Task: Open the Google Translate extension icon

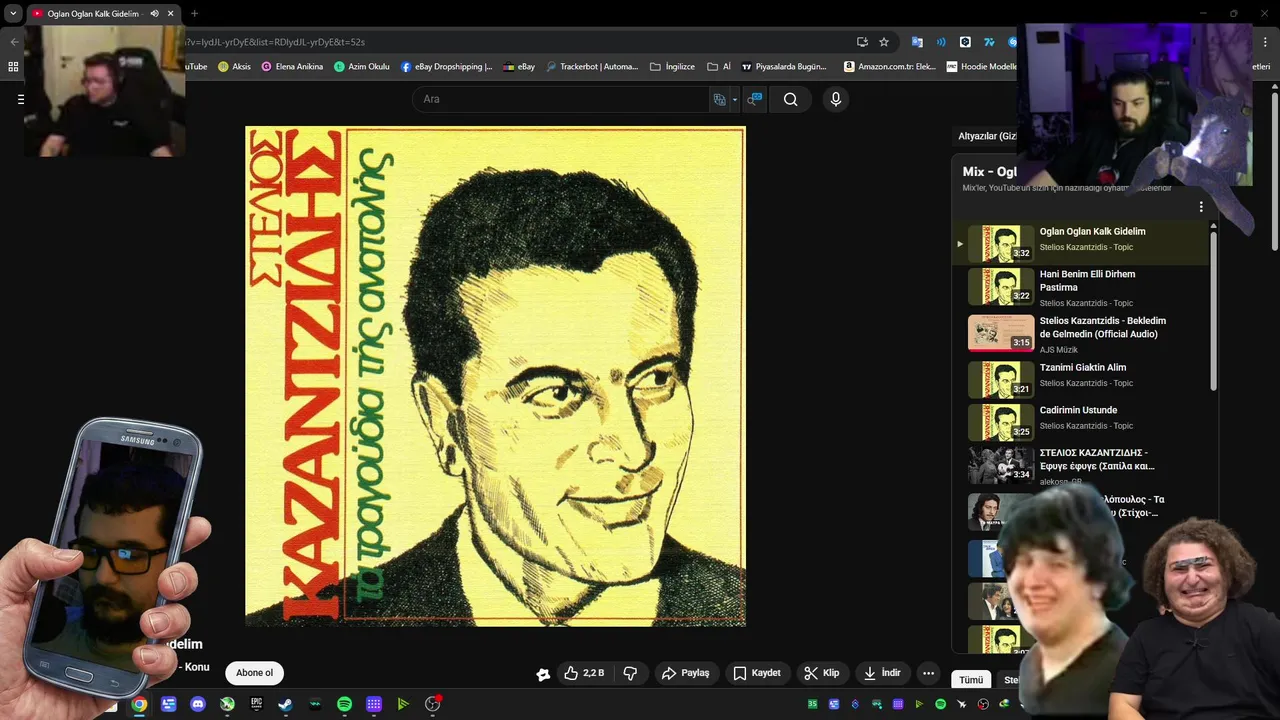Action: click(917, 42)
